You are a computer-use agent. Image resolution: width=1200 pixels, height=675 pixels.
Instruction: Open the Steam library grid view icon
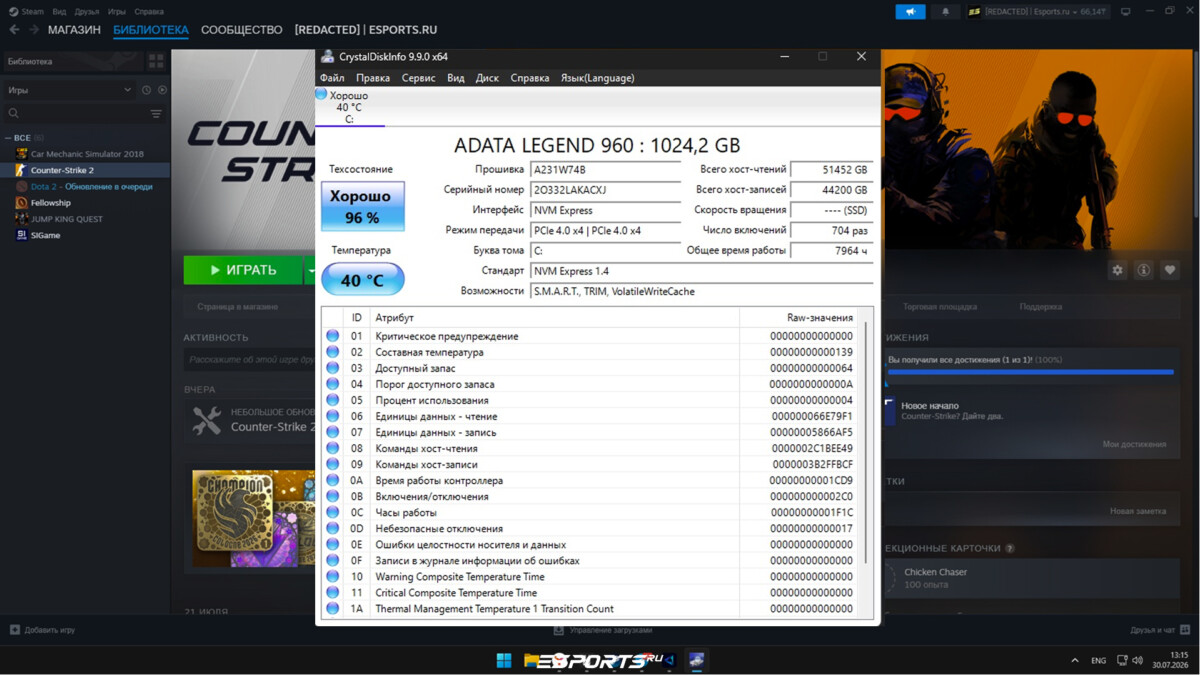coord(156,61)
